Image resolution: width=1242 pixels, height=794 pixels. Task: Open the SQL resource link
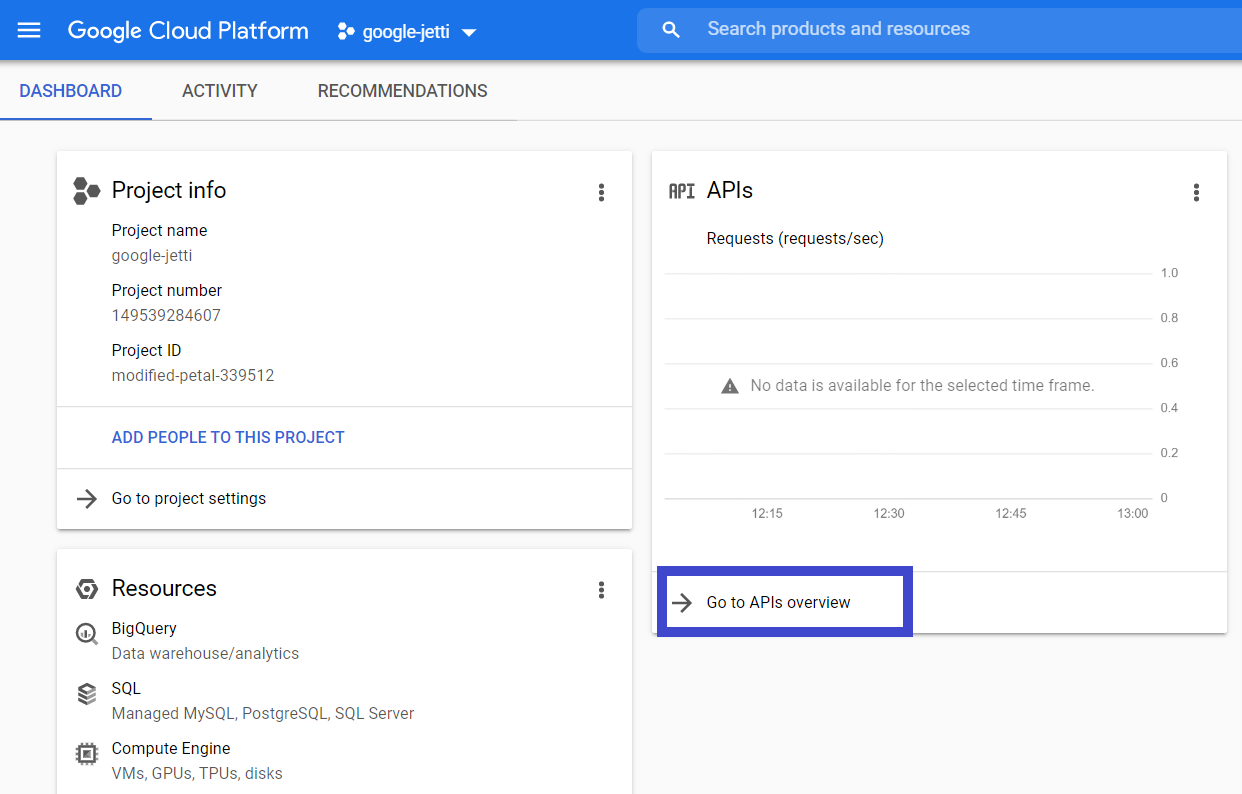click(126, 689)
